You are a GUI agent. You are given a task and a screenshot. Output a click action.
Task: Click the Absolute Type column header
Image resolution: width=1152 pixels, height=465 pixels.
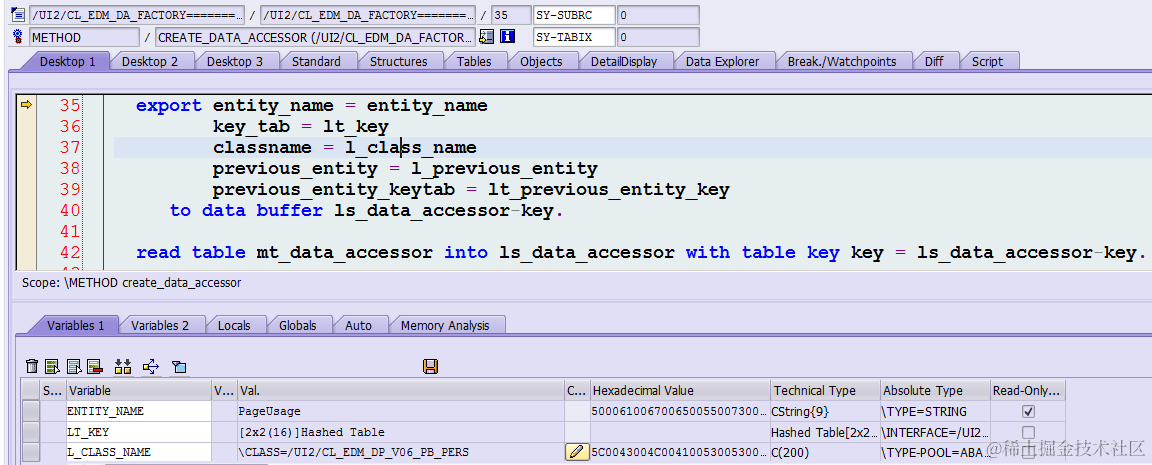pos(935,391)
